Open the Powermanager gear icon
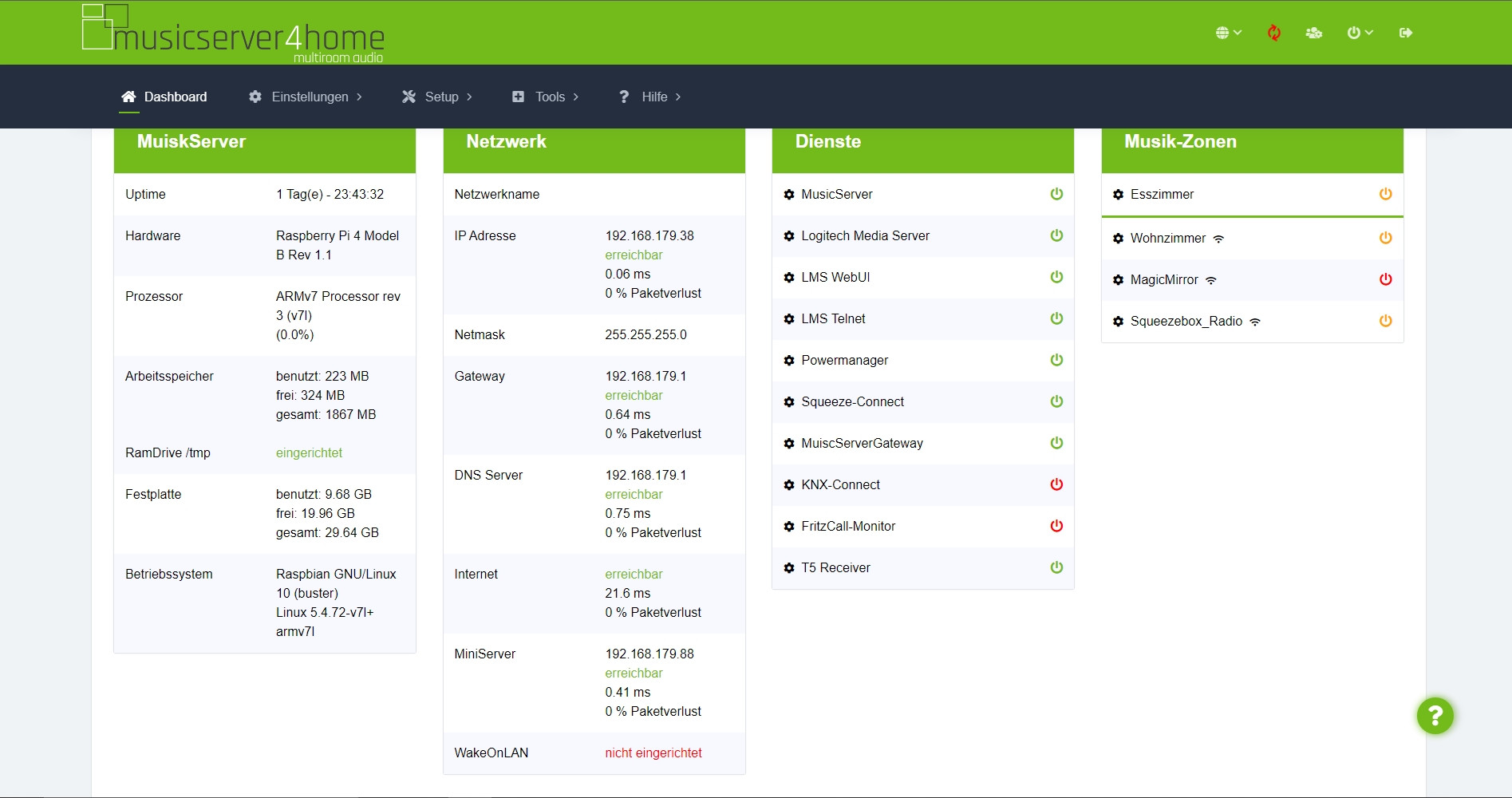Image resolution: width=1512 pixels, height=798 pixels. pyautogui.click(x=789, y=361)
